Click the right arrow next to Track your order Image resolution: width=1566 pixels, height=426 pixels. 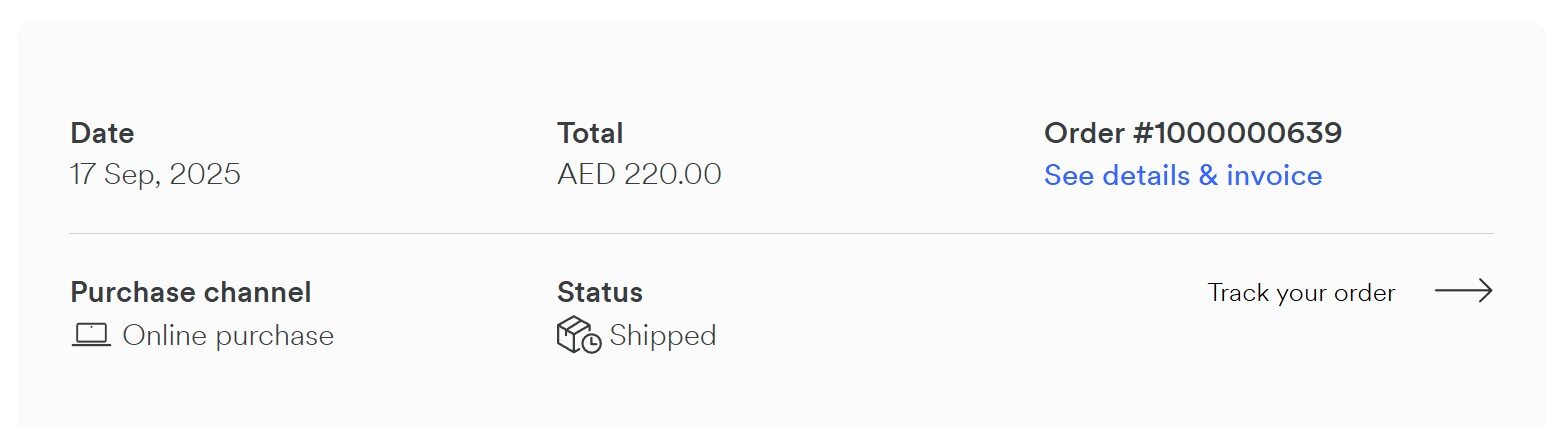[x=1463, y=291]
